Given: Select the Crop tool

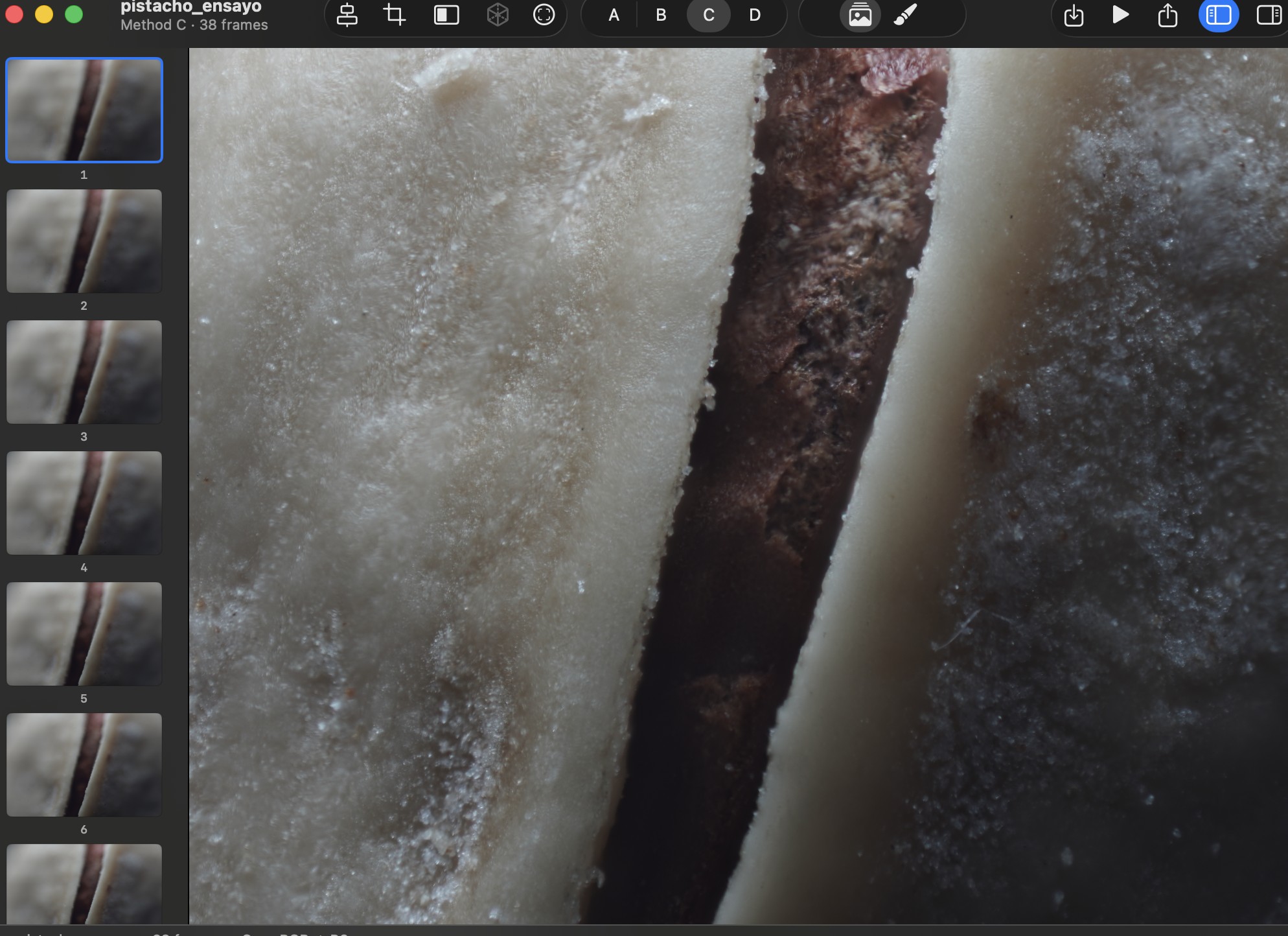Looking at the screenshot, I should pyautogui.click(x=394, y=15).
